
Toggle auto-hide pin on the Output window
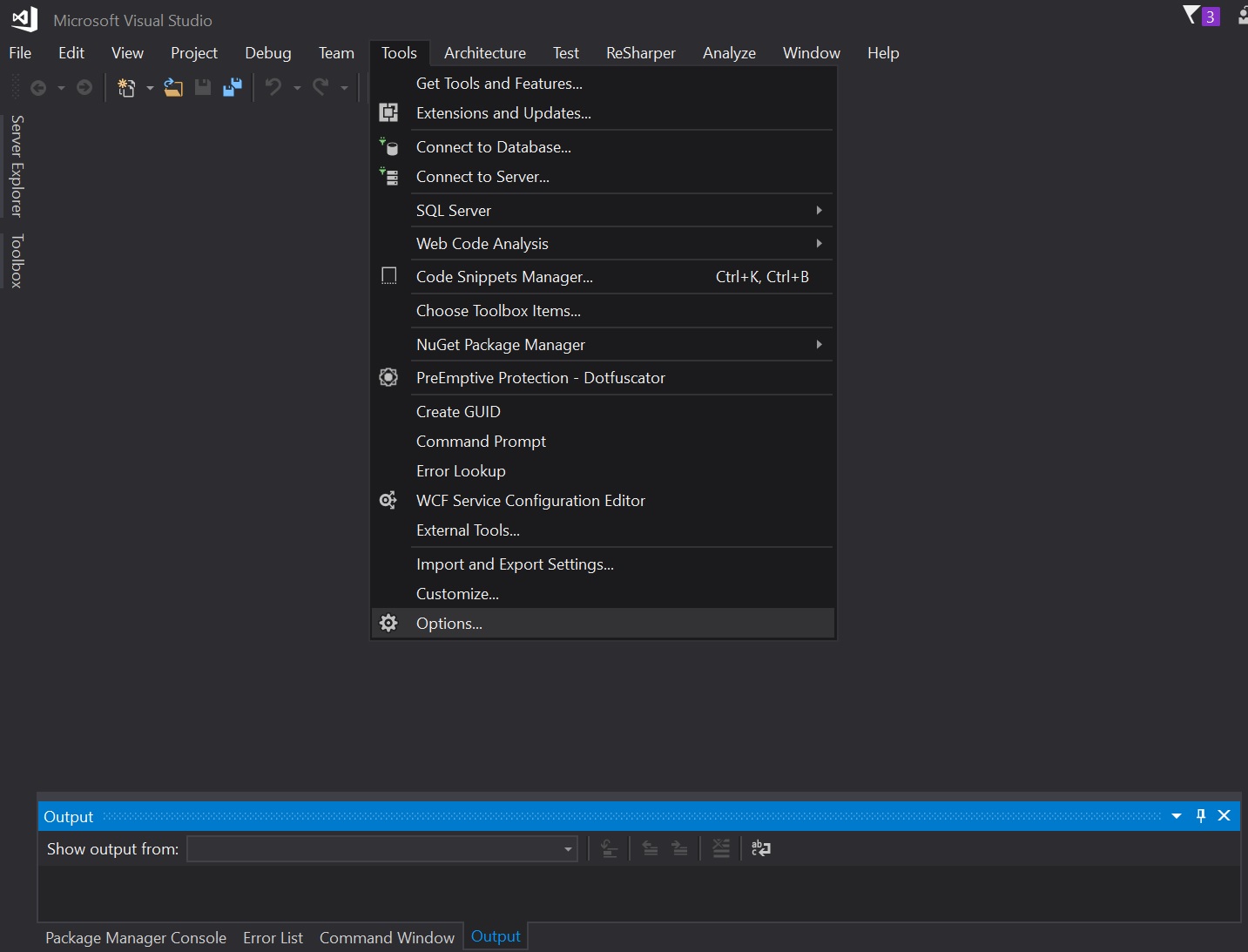1201,816
